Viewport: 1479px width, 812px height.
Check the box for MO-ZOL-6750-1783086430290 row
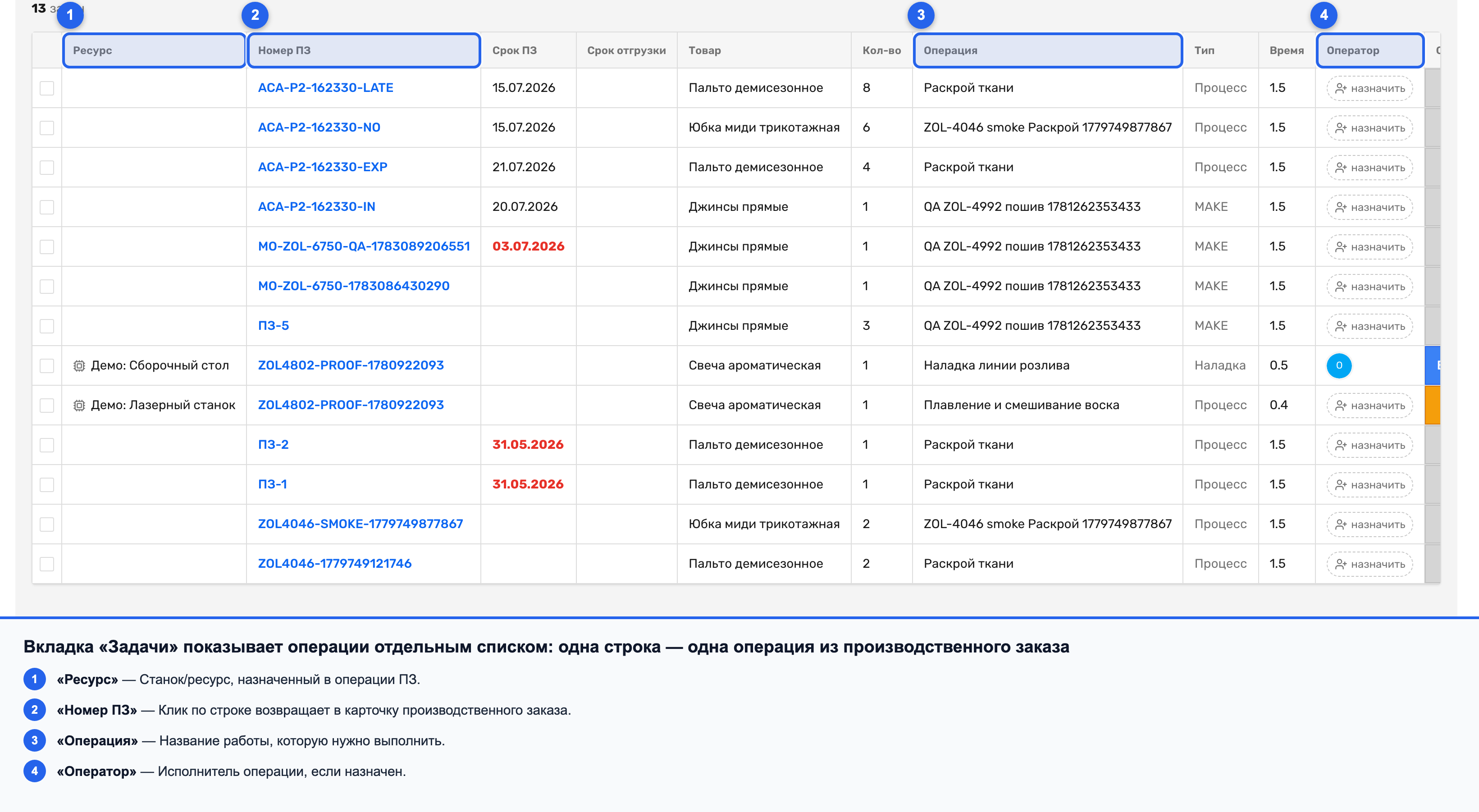coord(47,287)
